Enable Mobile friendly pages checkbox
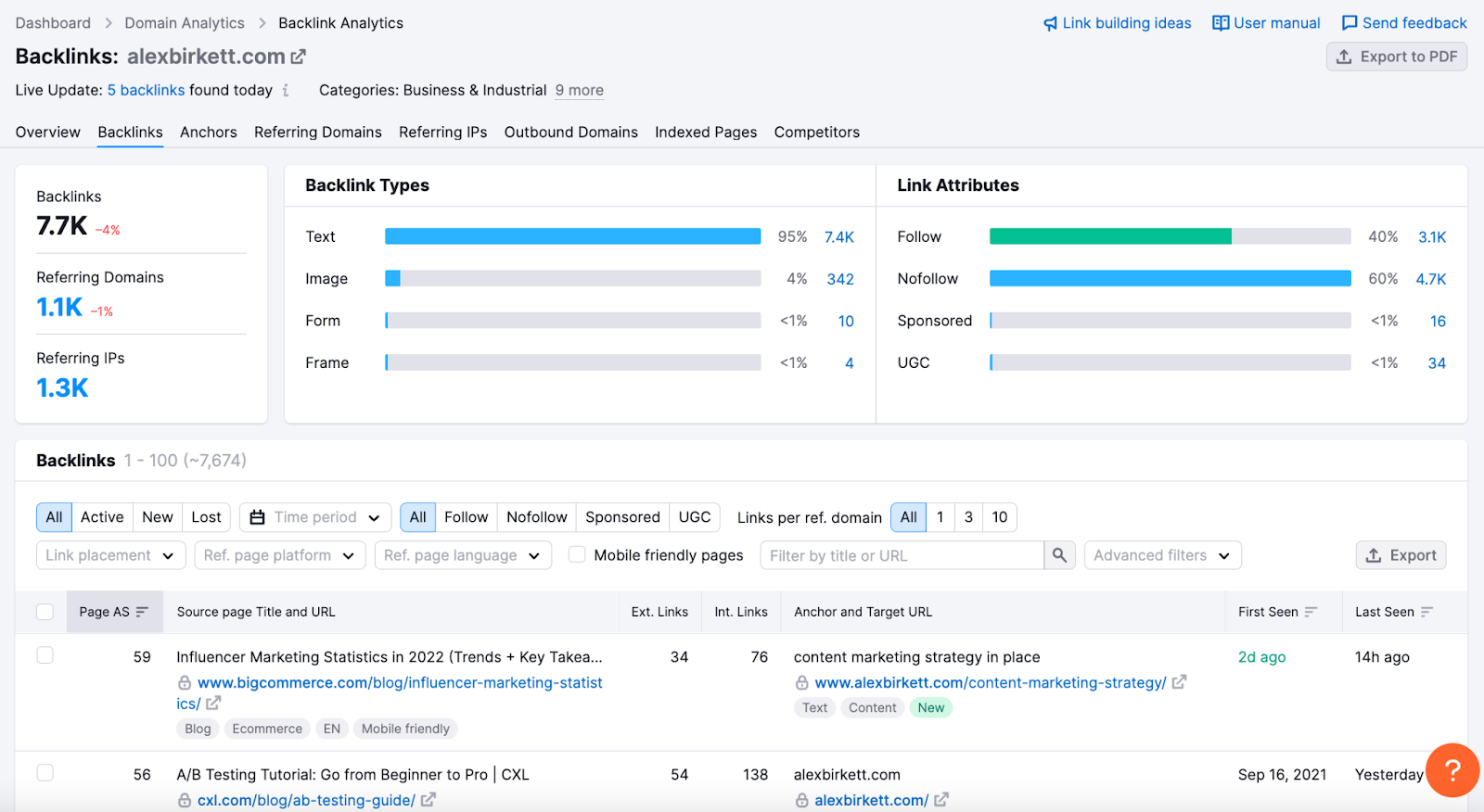This screenshot has width=1484, height=812. (x=577, y=554)
